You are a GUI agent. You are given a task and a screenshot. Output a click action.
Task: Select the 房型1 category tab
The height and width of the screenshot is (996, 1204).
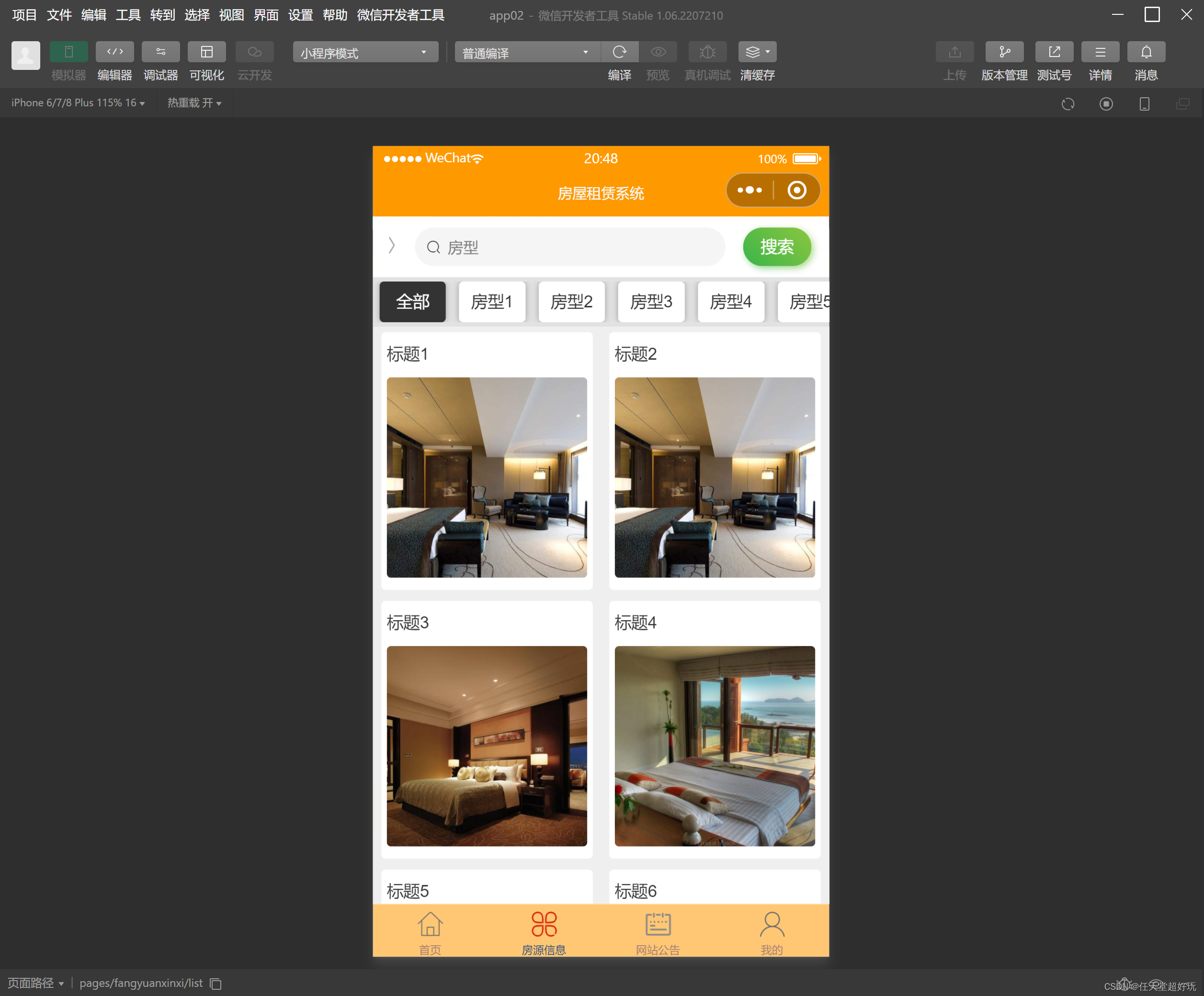click(492, 302)
